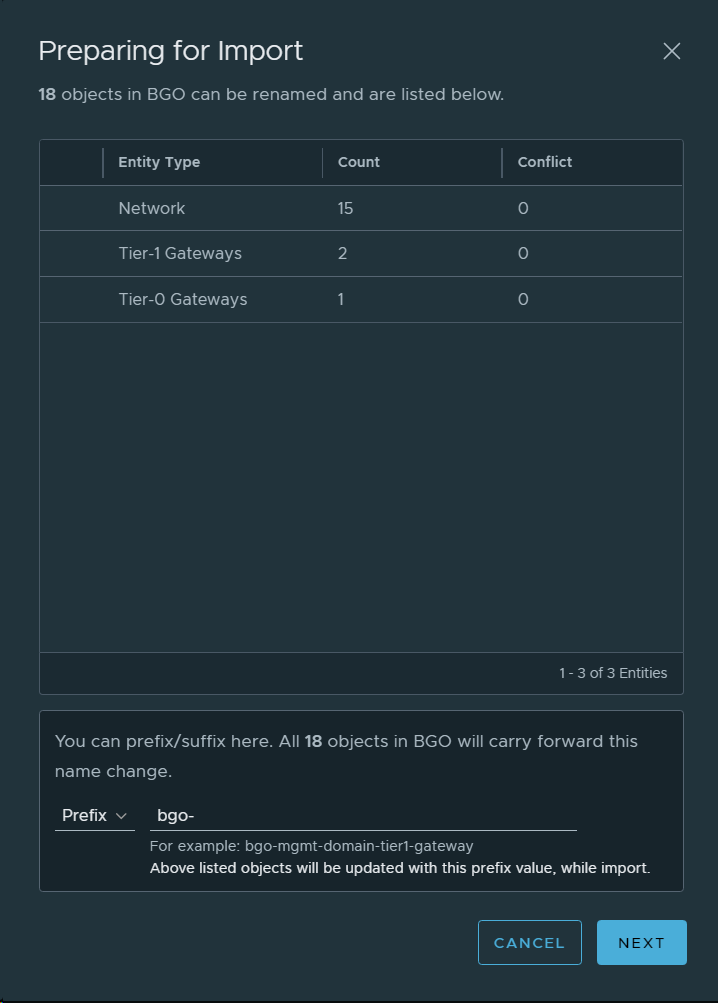Proceed with the Next button
Image resolution: width=718 pixels, height=1003 pixels.
641,943
